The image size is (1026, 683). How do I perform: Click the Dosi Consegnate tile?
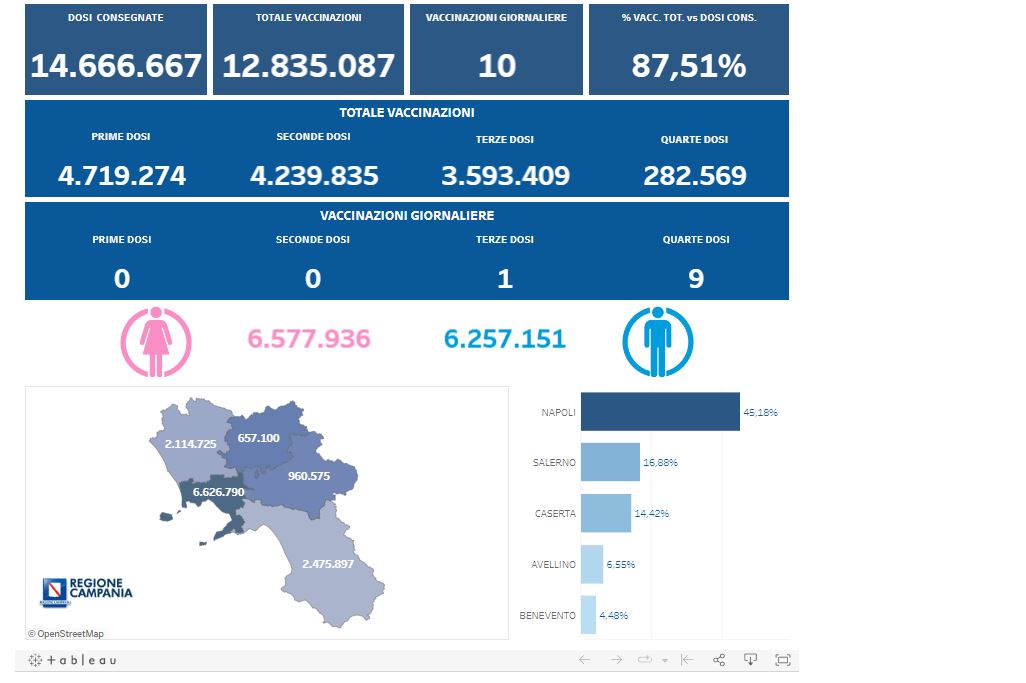[116, 50]
